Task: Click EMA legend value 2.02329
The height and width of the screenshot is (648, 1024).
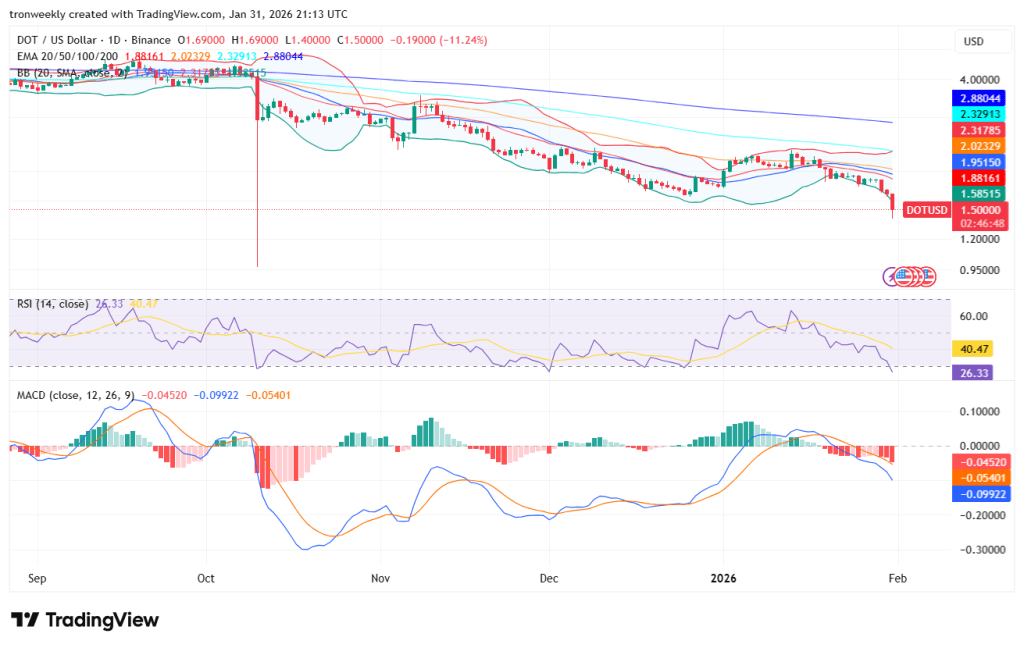Action: pos(191,56)
